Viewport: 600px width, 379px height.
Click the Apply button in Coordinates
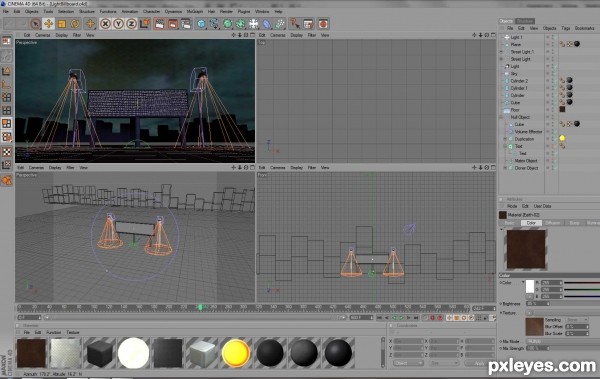coord(479,363)
